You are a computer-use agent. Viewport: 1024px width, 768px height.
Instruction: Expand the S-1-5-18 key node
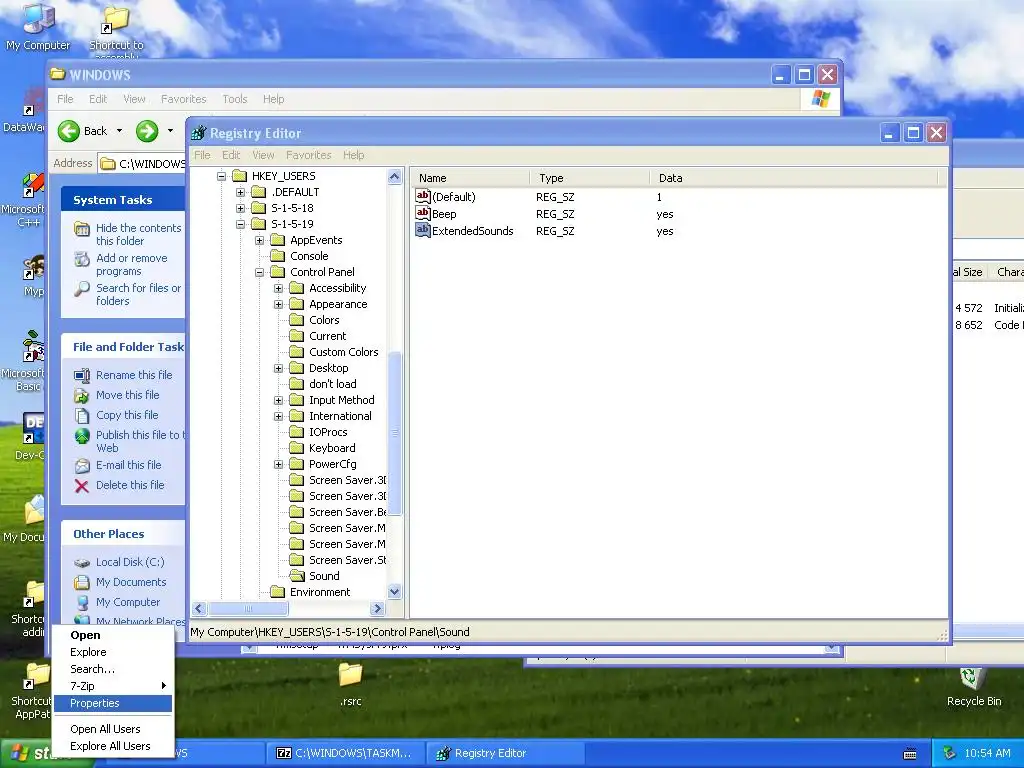(x=240, y=208)
